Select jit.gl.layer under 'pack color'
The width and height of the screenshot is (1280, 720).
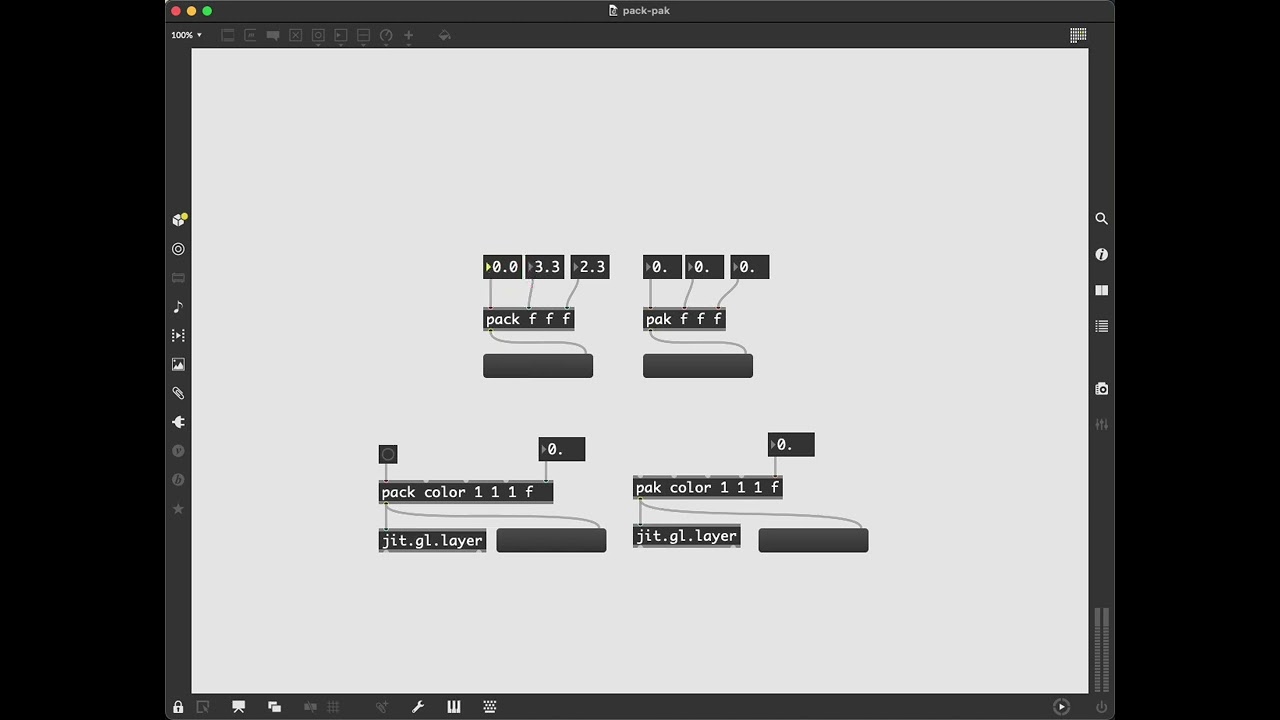point(432,541)
